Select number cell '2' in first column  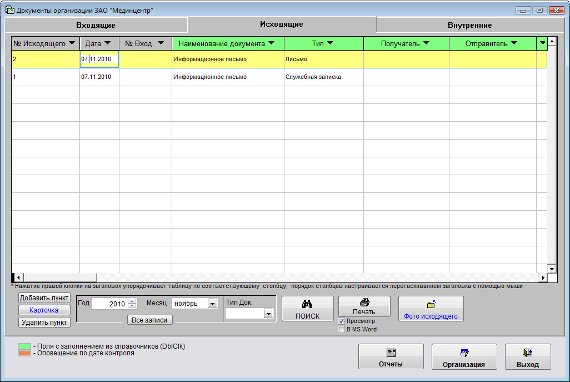click(x=45, y=59)
